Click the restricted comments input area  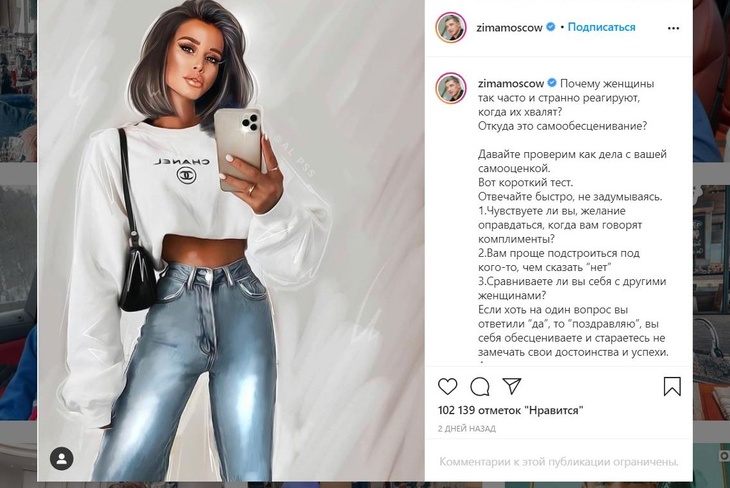(559, 462)
